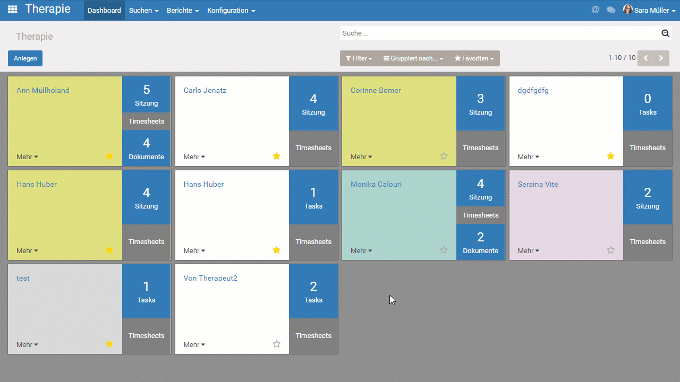Toggle favorite star on dgdfgdfg card
The width and height of the screenshot is (680, 382).
(610, 156)
